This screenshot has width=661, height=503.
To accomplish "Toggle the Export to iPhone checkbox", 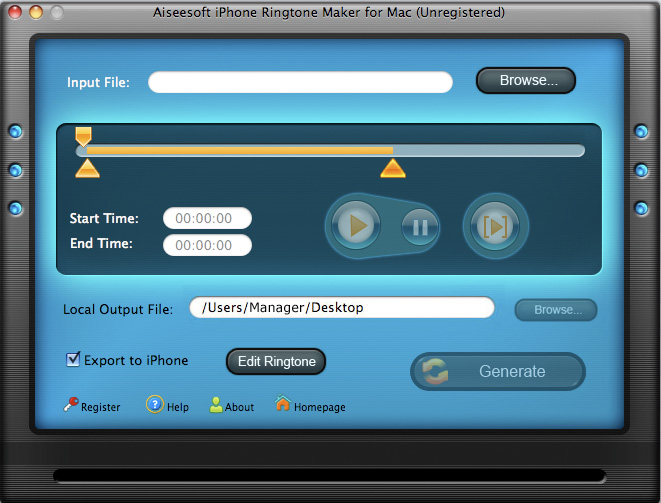I will (x=73, y=360).
